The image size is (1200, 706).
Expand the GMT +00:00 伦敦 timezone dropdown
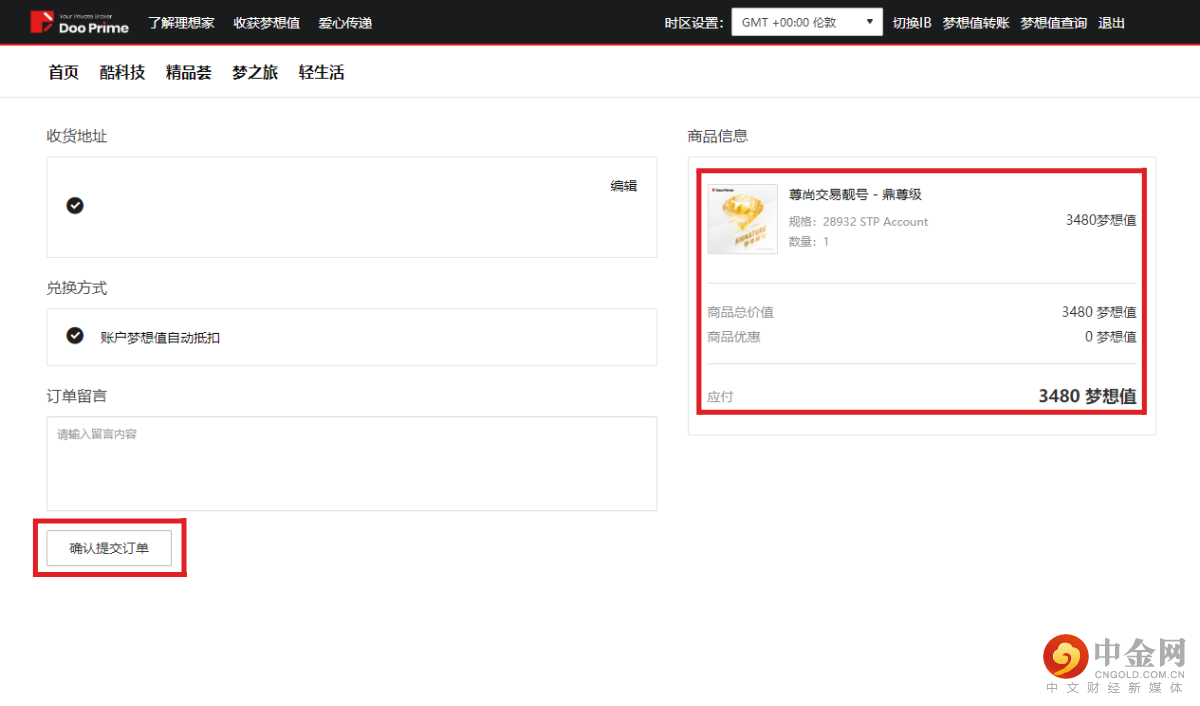(807, 22)
